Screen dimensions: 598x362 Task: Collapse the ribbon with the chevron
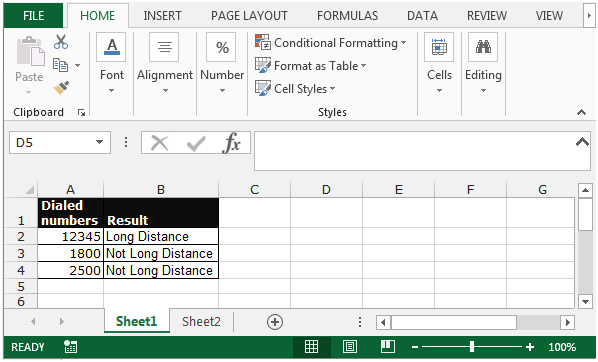click(581, 112)
